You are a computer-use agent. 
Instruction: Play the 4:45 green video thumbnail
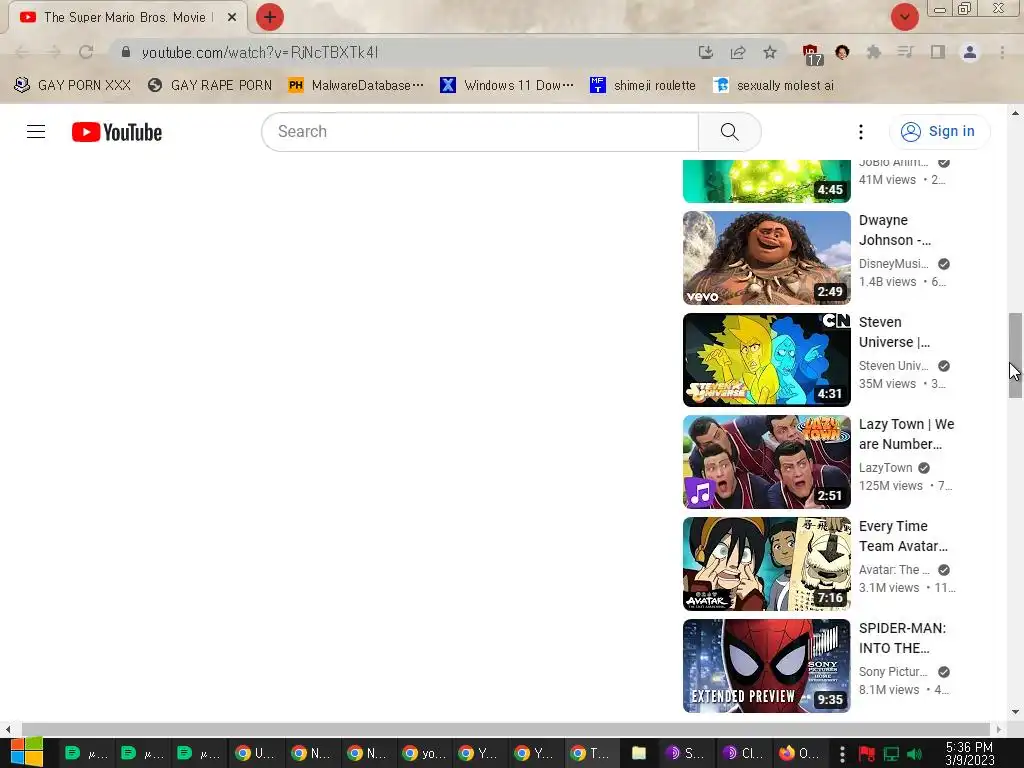[767, 181]
